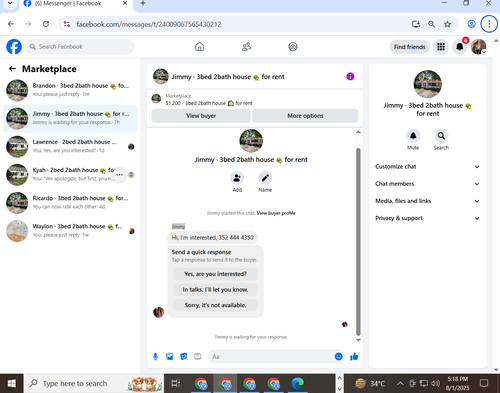This screenshot has width=500, height=393.
Task: Open Microsoft Edge from the taskbar
Action: (298, 384)
